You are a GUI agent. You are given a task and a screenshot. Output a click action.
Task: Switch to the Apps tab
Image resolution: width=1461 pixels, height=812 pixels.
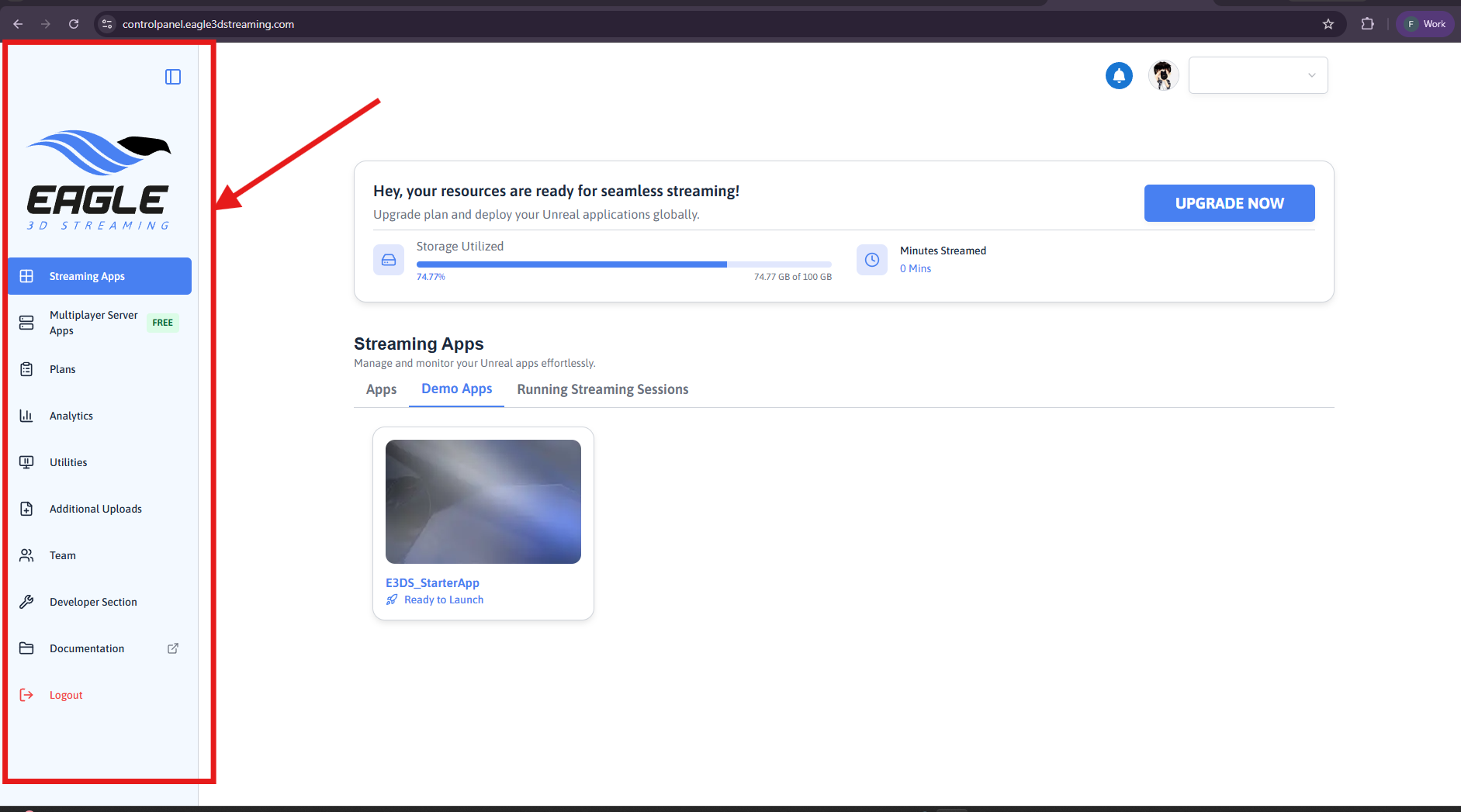point(381,389)
